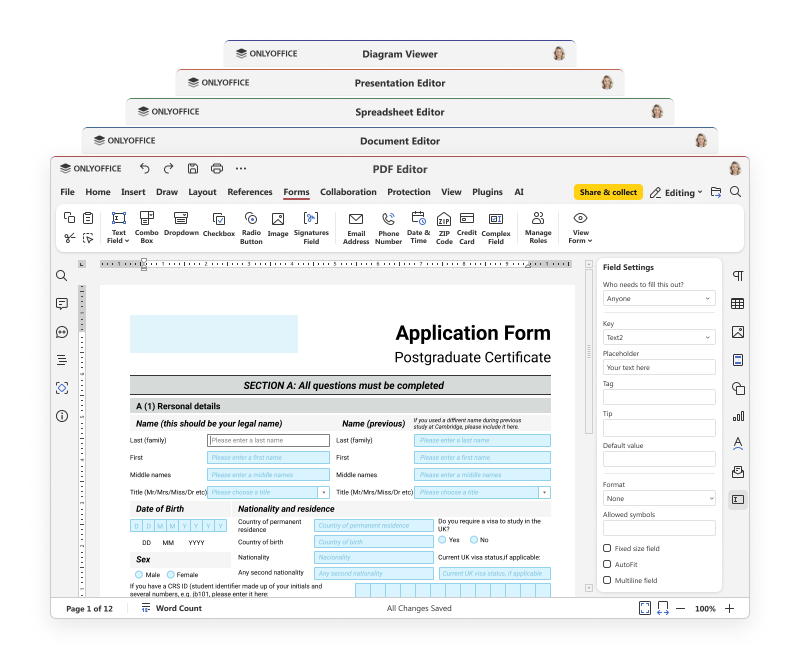Open chart settings in the right sidebar
811x672 pixels.
point(737,415)
